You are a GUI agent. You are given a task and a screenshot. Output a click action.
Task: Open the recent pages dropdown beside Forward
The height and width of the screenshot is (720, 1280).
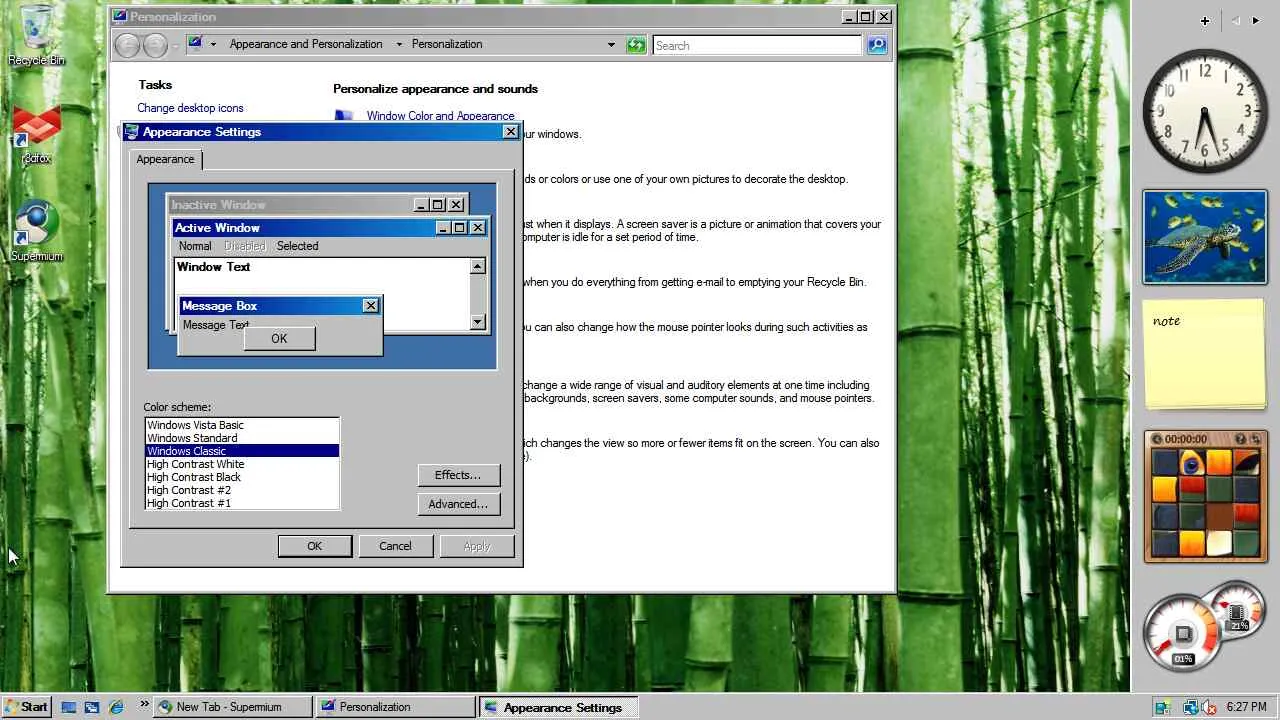[x=175, y=46]
